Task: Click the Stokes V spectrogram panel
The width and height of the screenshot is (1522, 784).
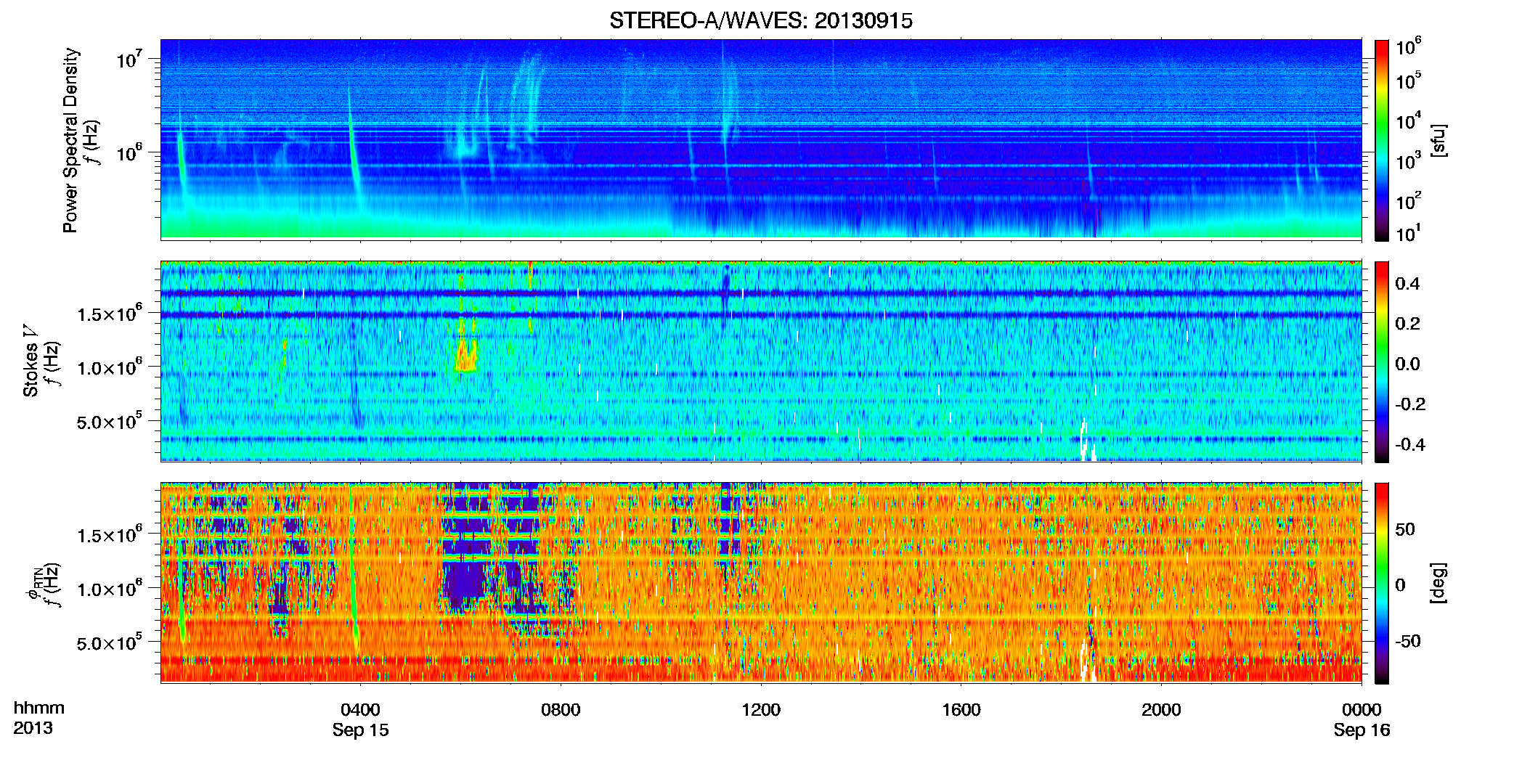Action: (x=761, y=361)
